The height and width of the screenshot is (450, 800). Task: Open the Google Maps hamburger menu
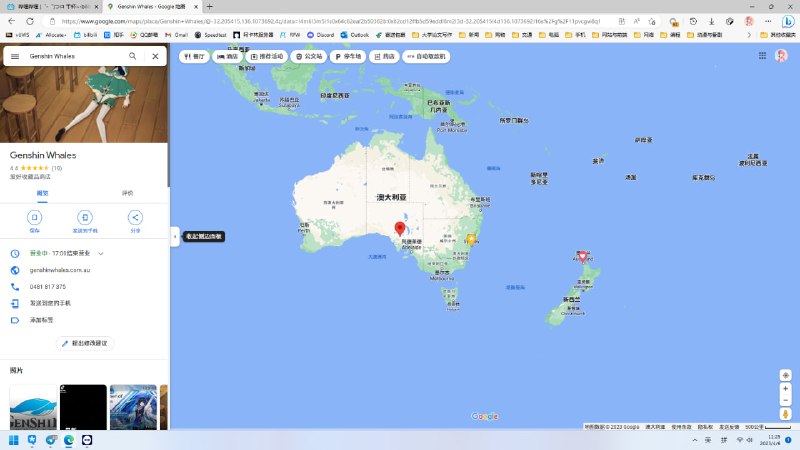(15, 56)
